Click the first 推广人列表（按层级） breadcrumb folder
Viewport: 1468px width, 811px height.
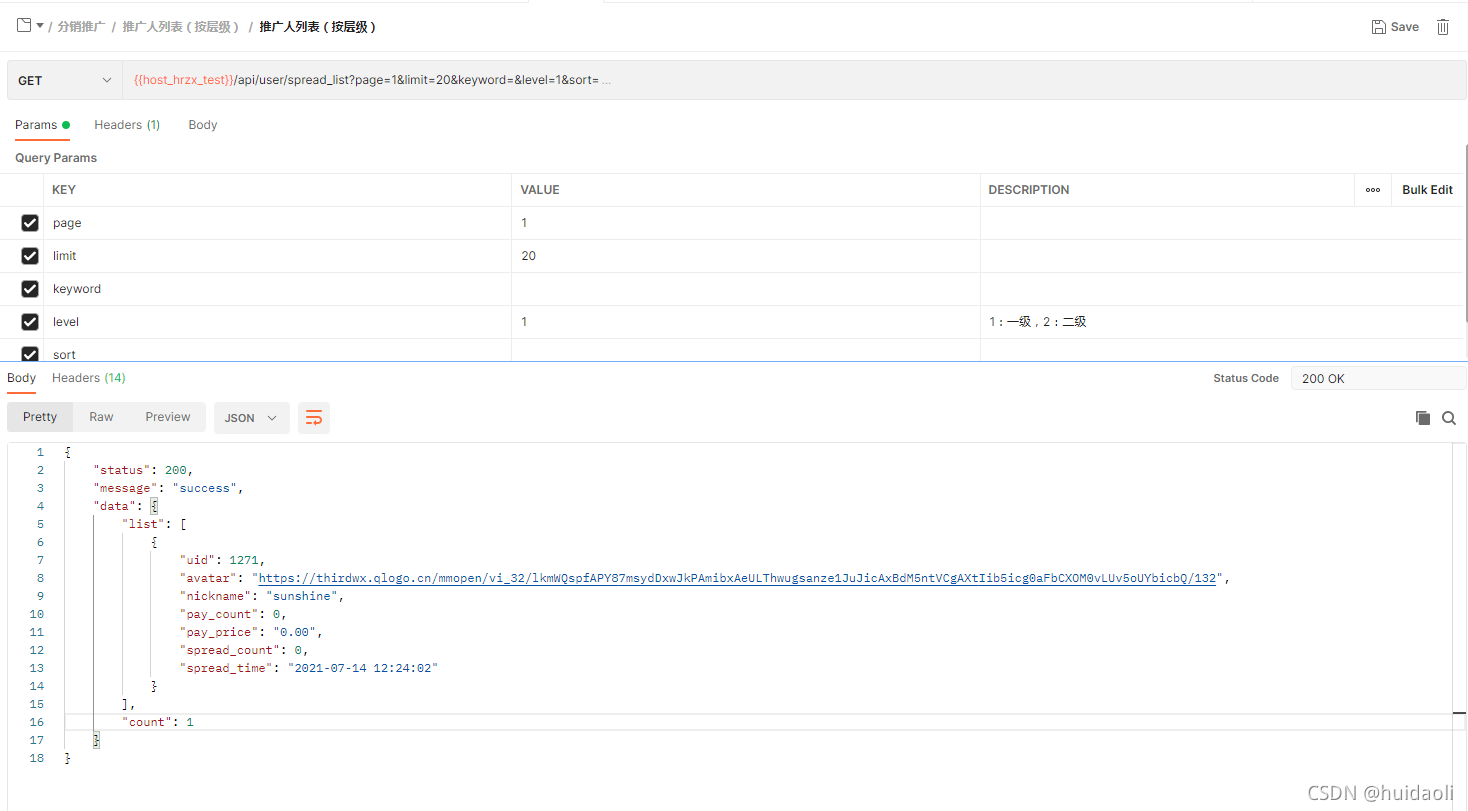point(181,27)
